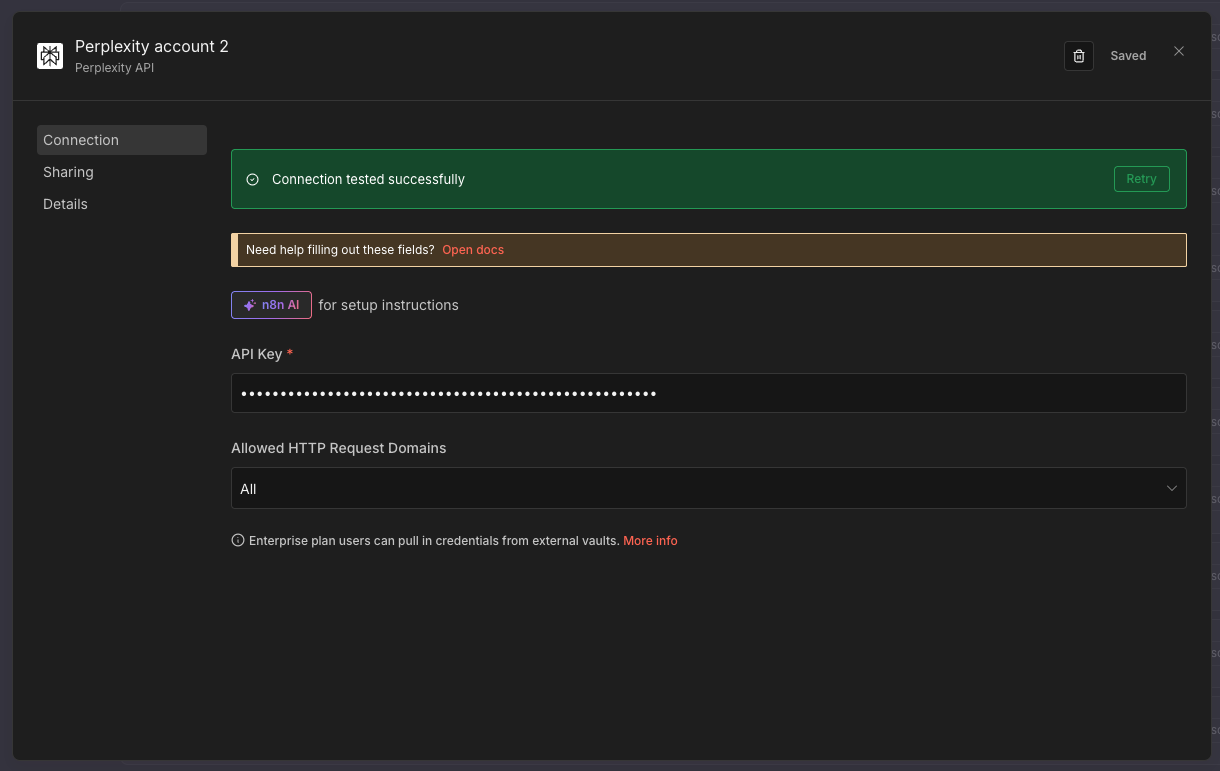
Task: Open docs link for field help
Action: 473,250
